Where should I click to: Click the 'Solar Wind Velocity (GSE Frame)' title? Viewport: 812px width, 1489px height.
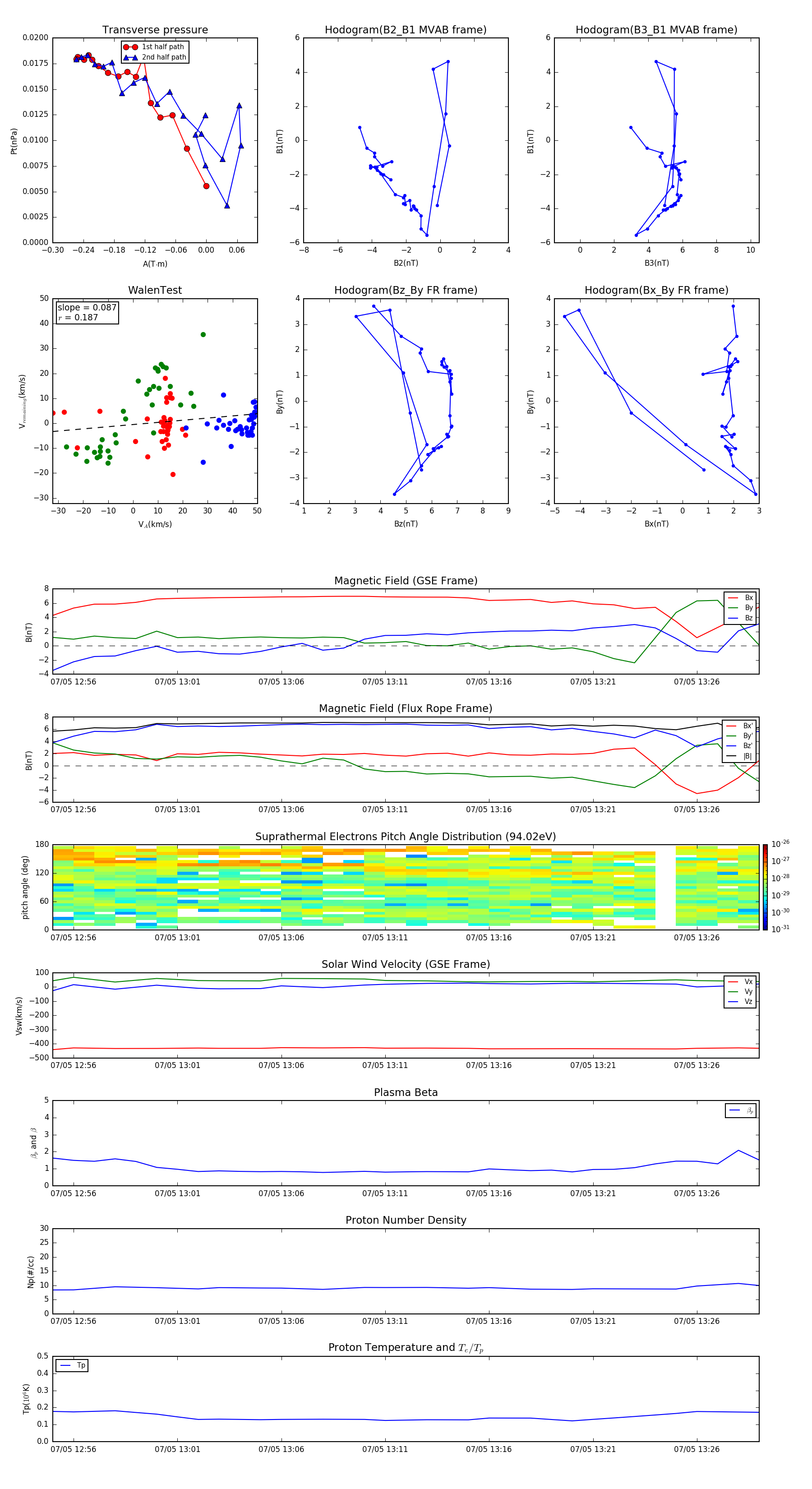coord(406,964)
